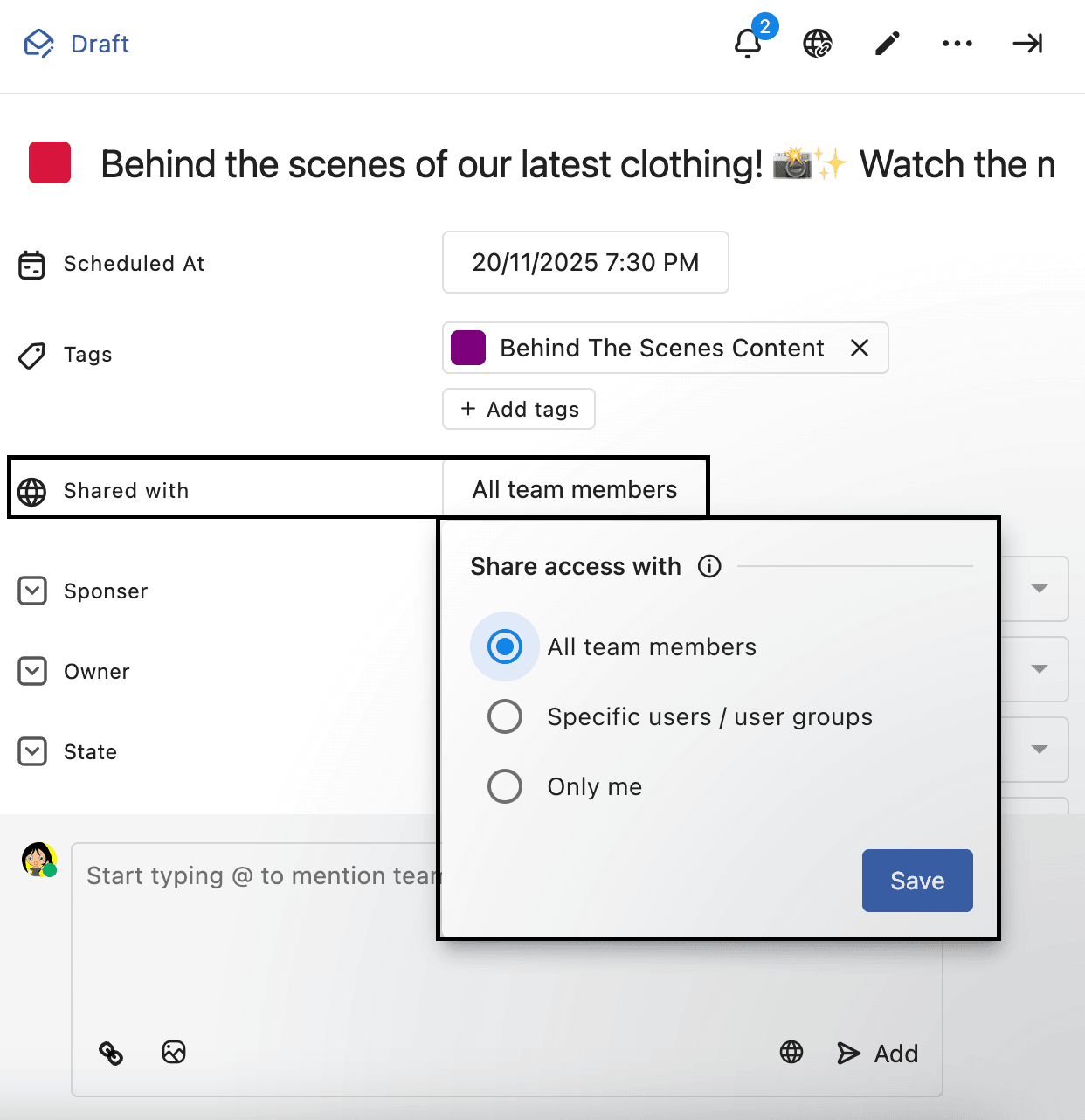
Task: Click the globe link icon in header
Action: coord(817,43)
